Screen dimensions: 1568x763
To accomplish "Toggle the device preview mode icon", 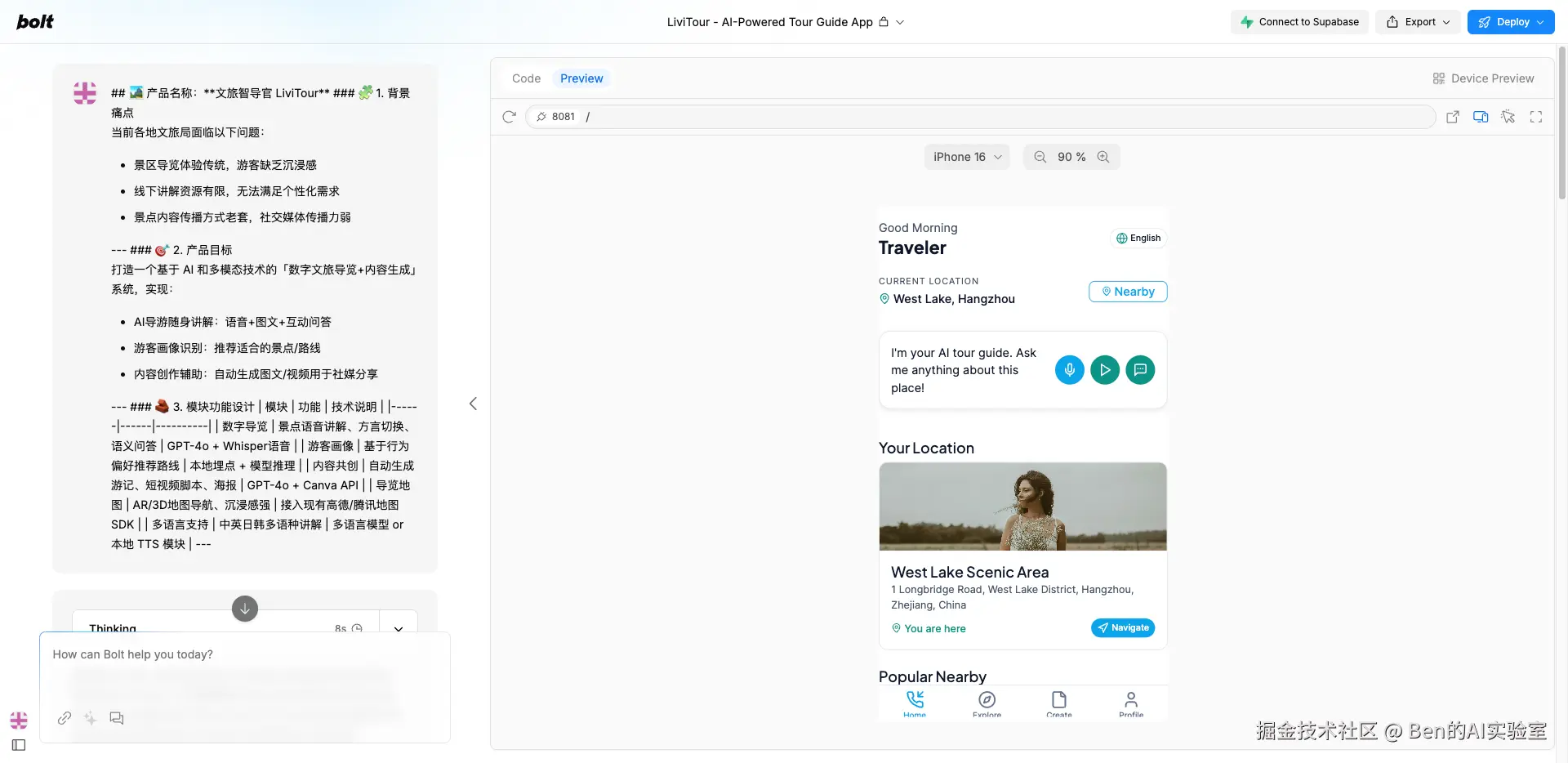I will click(x=1481, y=117).
